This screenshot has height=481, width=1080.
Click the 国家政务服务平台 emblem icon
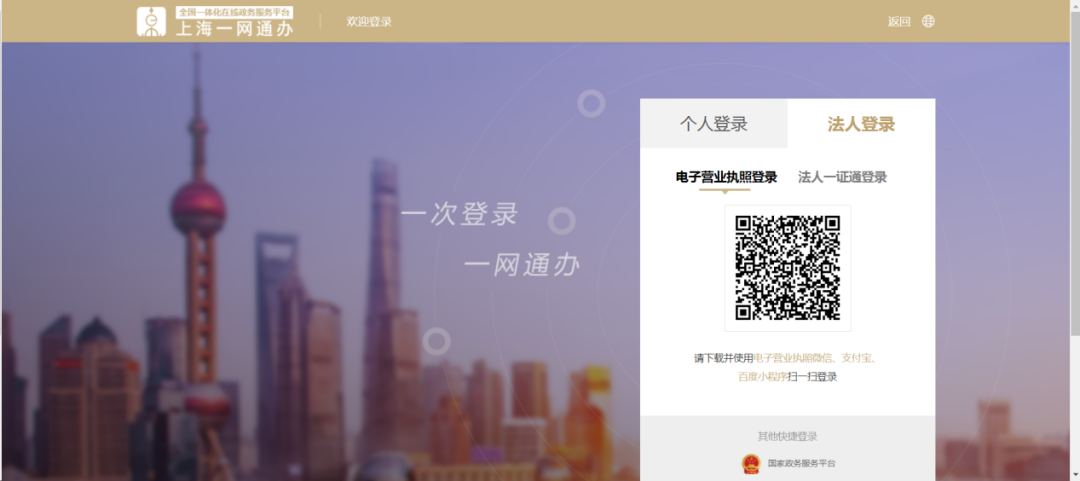pyautogui.click(x=750, y=464)
